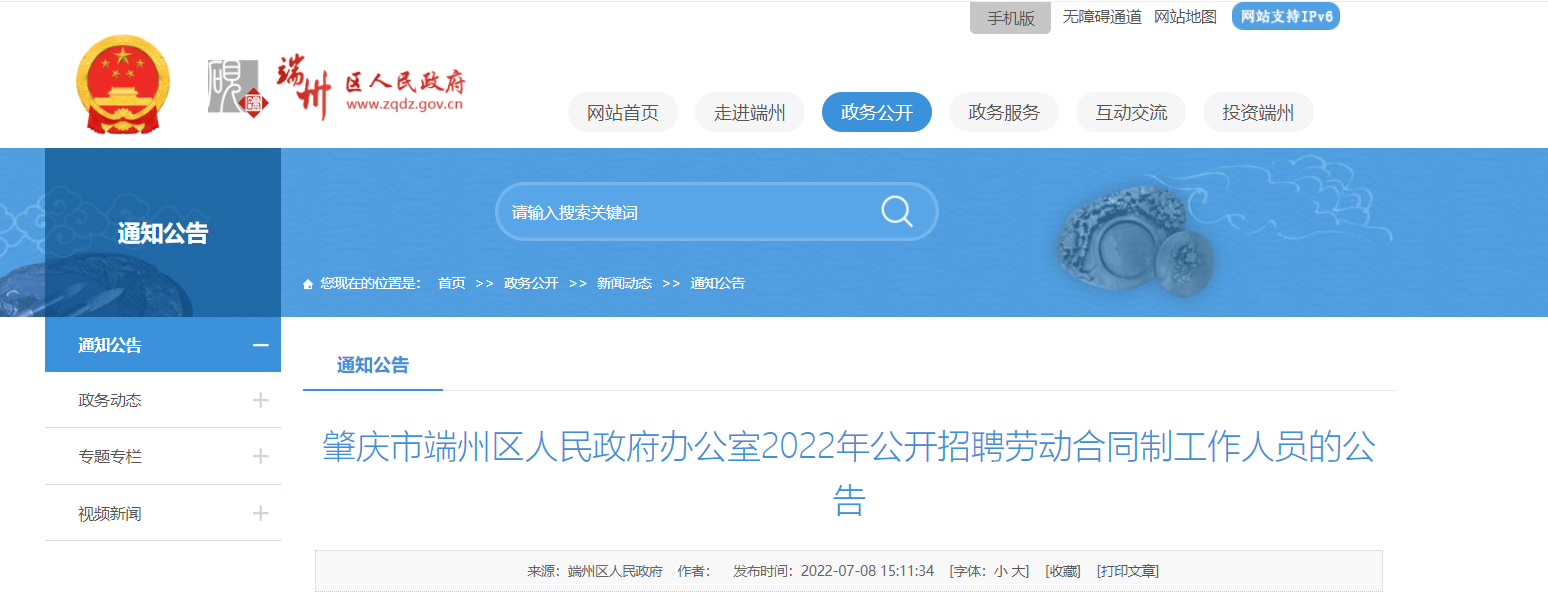Click the article title about 2022年公开招聘
Screen dimensions: 1548x606
(848, 473)
